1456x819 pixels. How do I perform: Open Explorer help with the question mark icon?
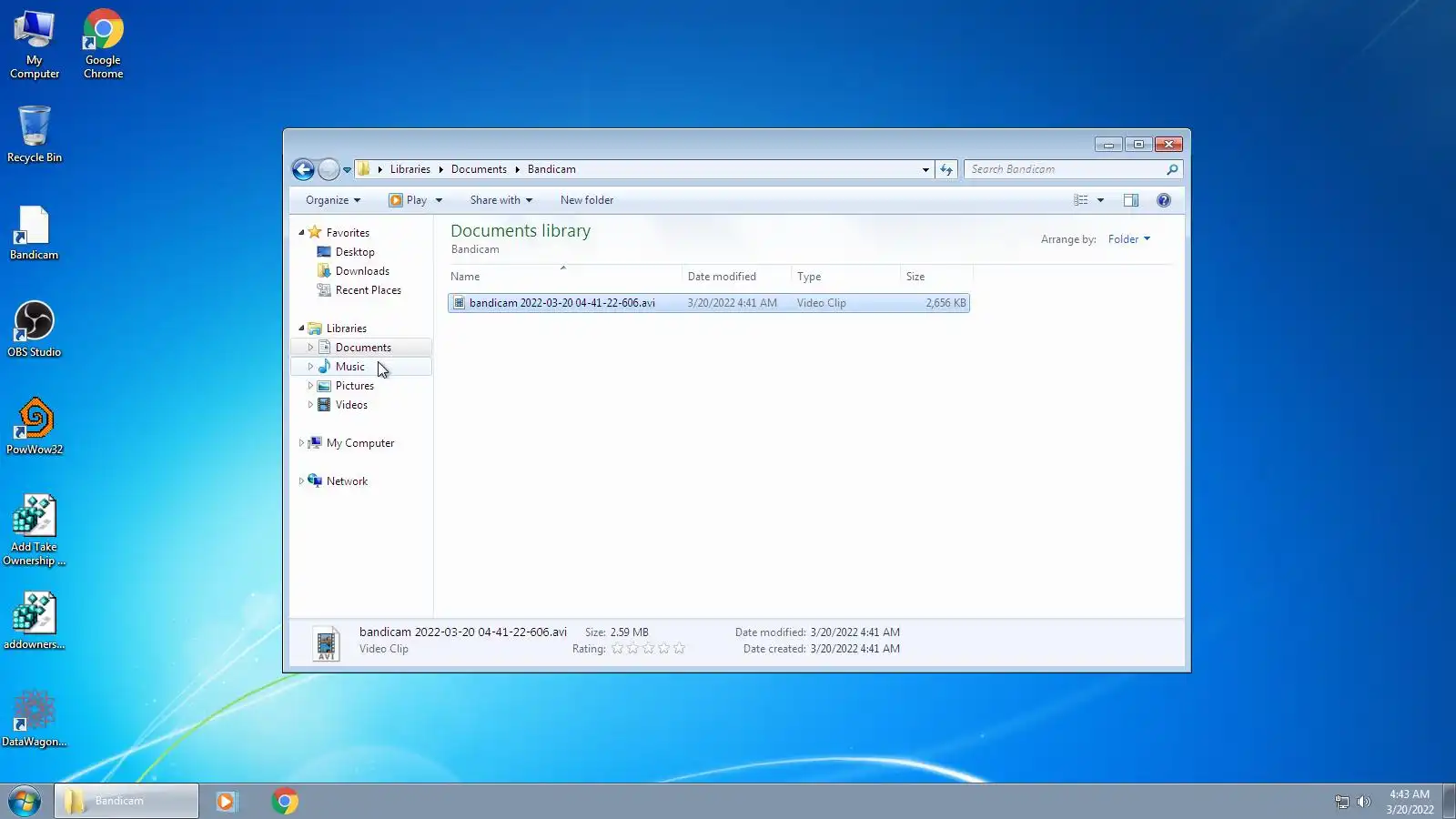pos(1163,200)
